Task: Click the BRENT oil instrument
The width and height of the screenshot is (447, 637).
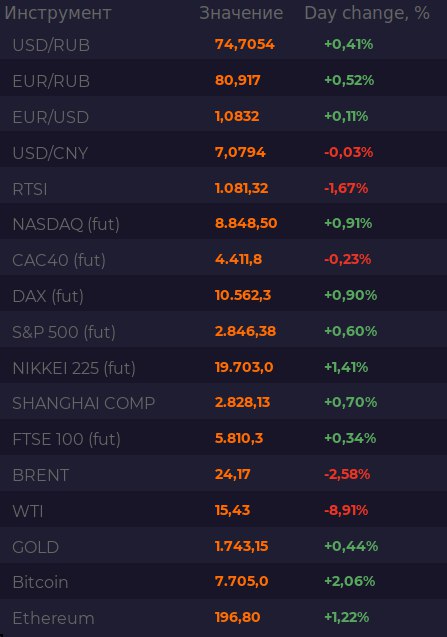Action: pos(224,474)
